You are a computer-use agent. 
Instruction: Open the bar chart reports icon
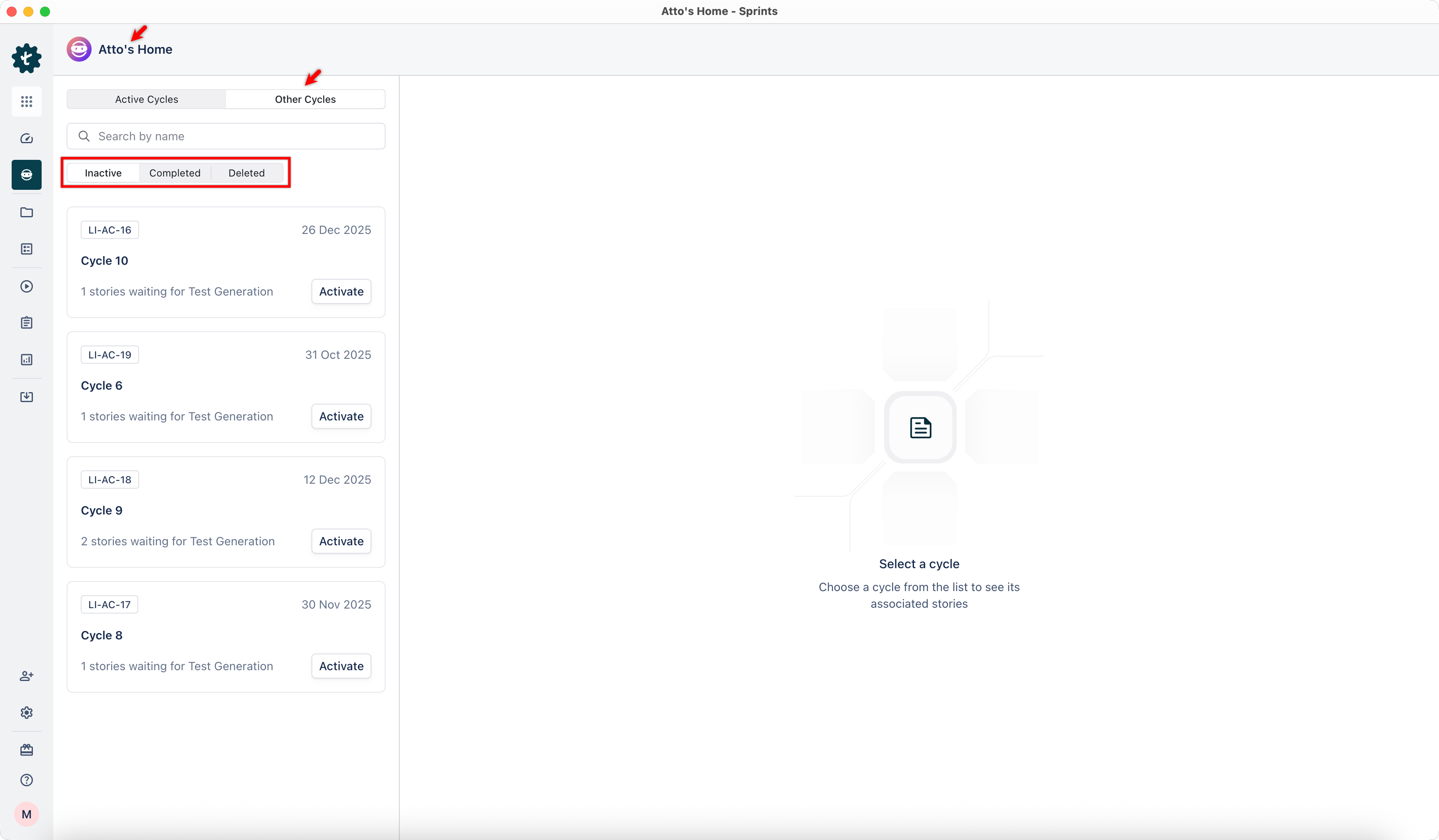26,360
